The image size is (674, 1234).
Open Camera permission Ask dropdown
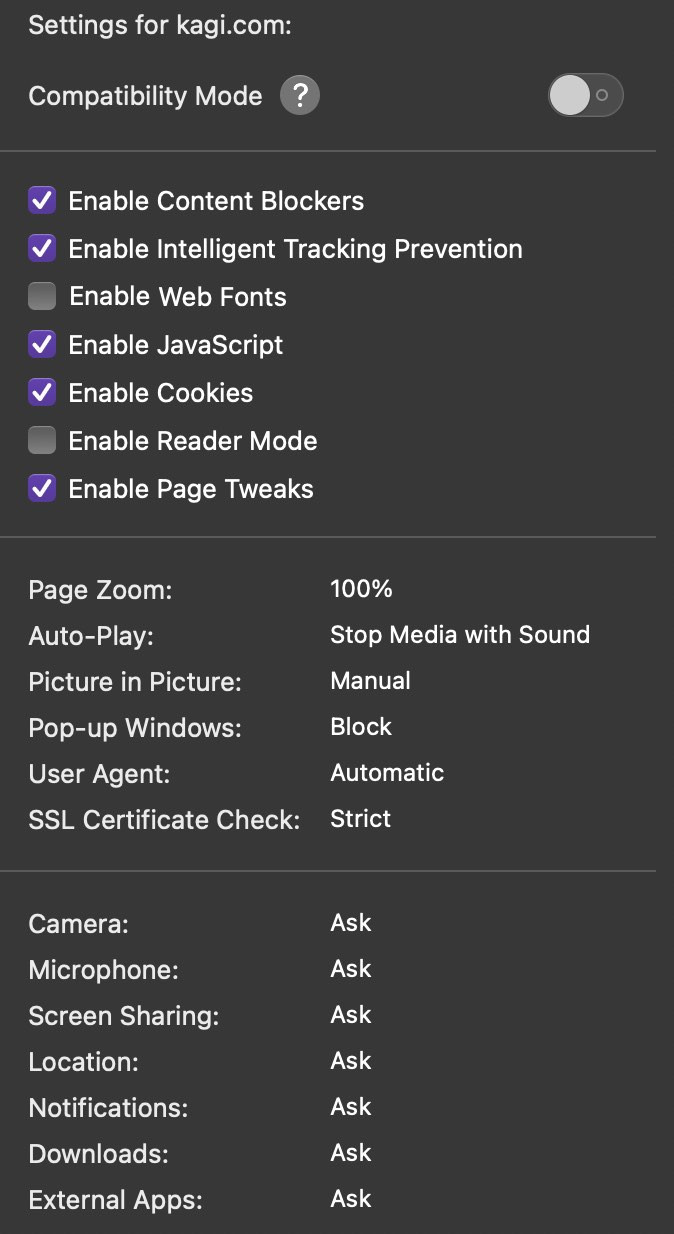(351, 923)
